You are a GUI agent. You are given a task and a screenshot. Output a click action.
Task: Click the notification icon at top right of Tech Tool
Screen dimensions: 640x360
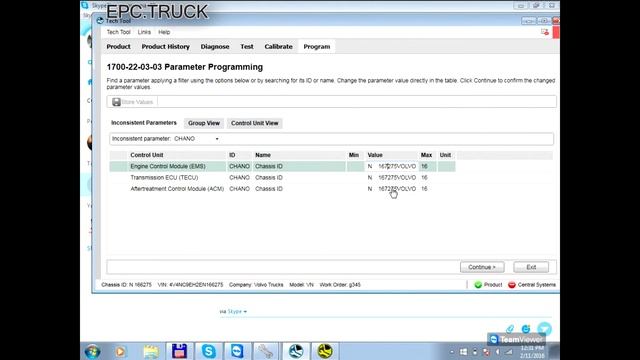(544, 32)
